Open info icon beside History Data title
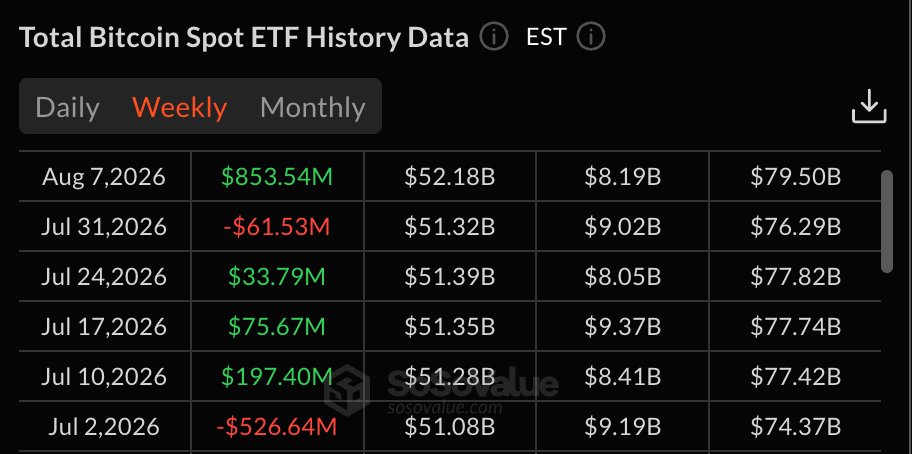The image size is (912, 454). 494,38
